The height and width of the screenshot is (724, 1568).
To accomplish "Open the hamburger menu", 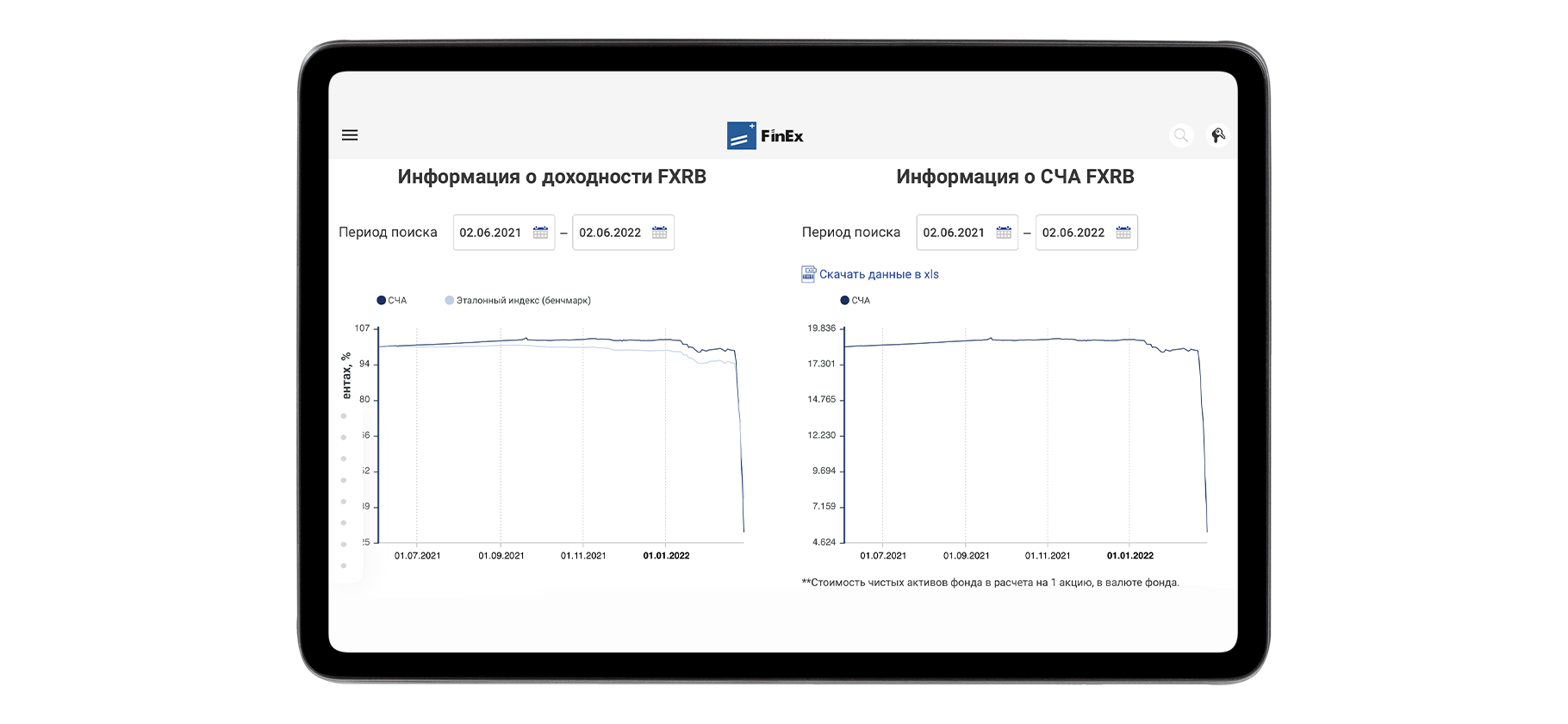I will coord(350,135).
